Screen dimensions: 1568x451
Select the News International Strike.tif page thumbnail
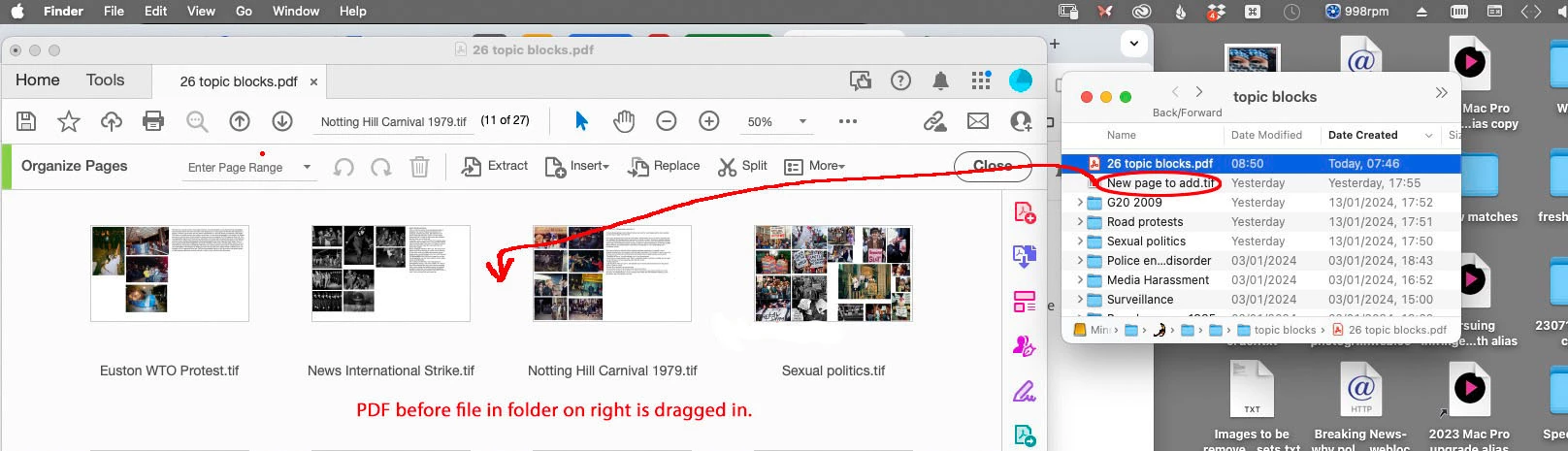click(x=391, y=274)
